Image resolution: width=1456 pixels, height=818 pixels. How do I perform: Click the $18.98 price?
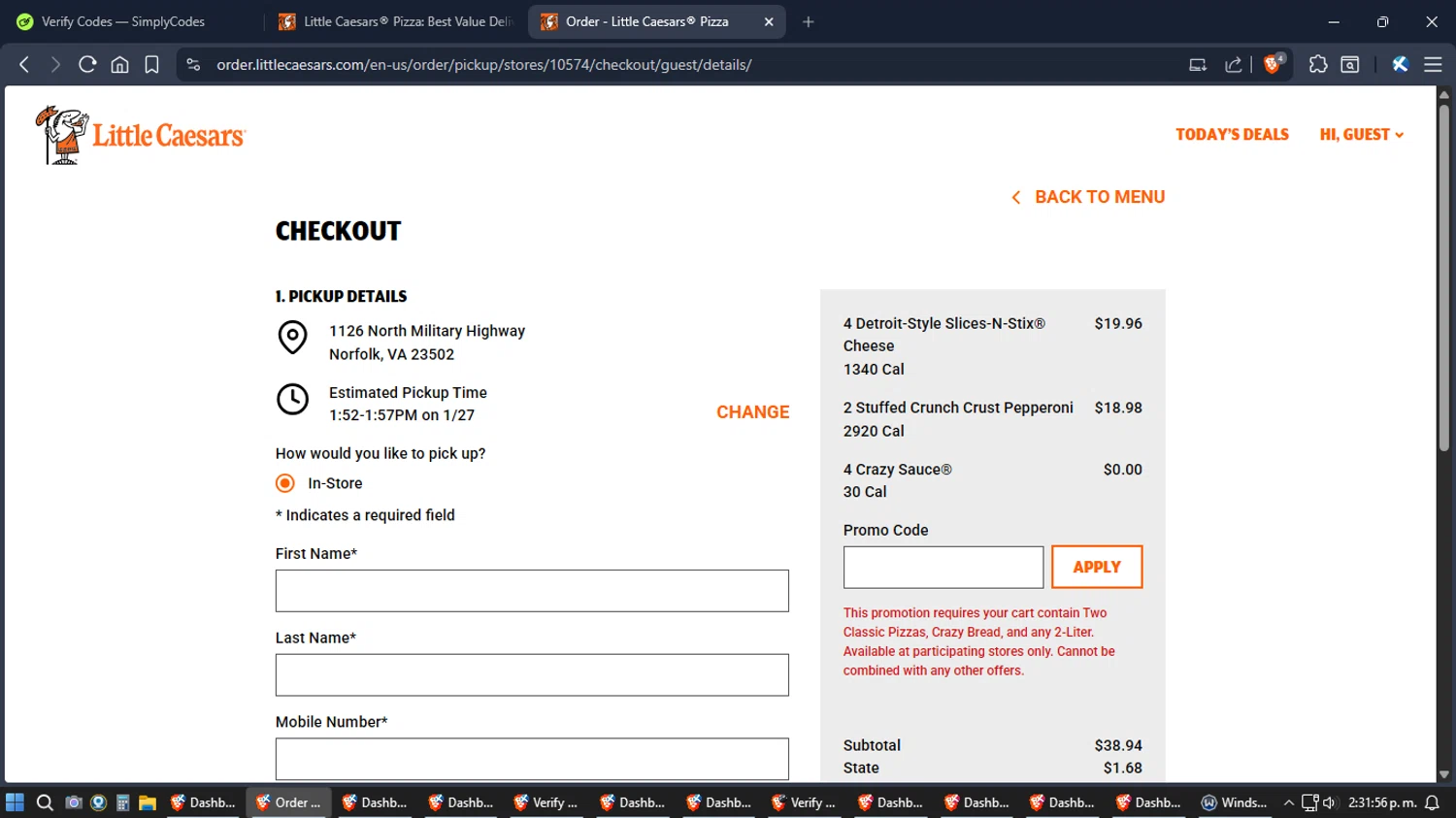(1118, 408)
